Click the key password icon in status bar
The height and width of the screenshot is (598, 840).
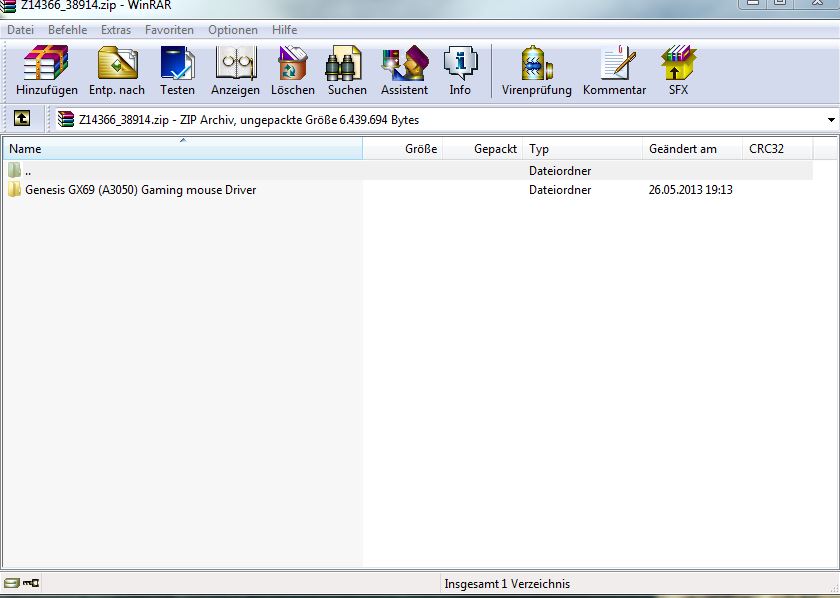31,583
